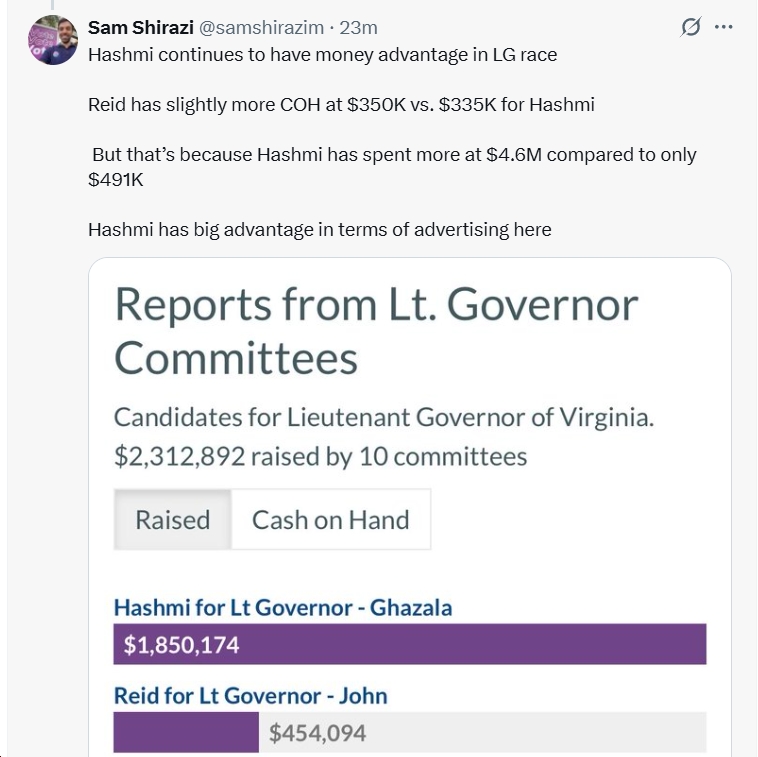Click Hashmi's purple $1,850,174 bar

[x=410, y=644]
